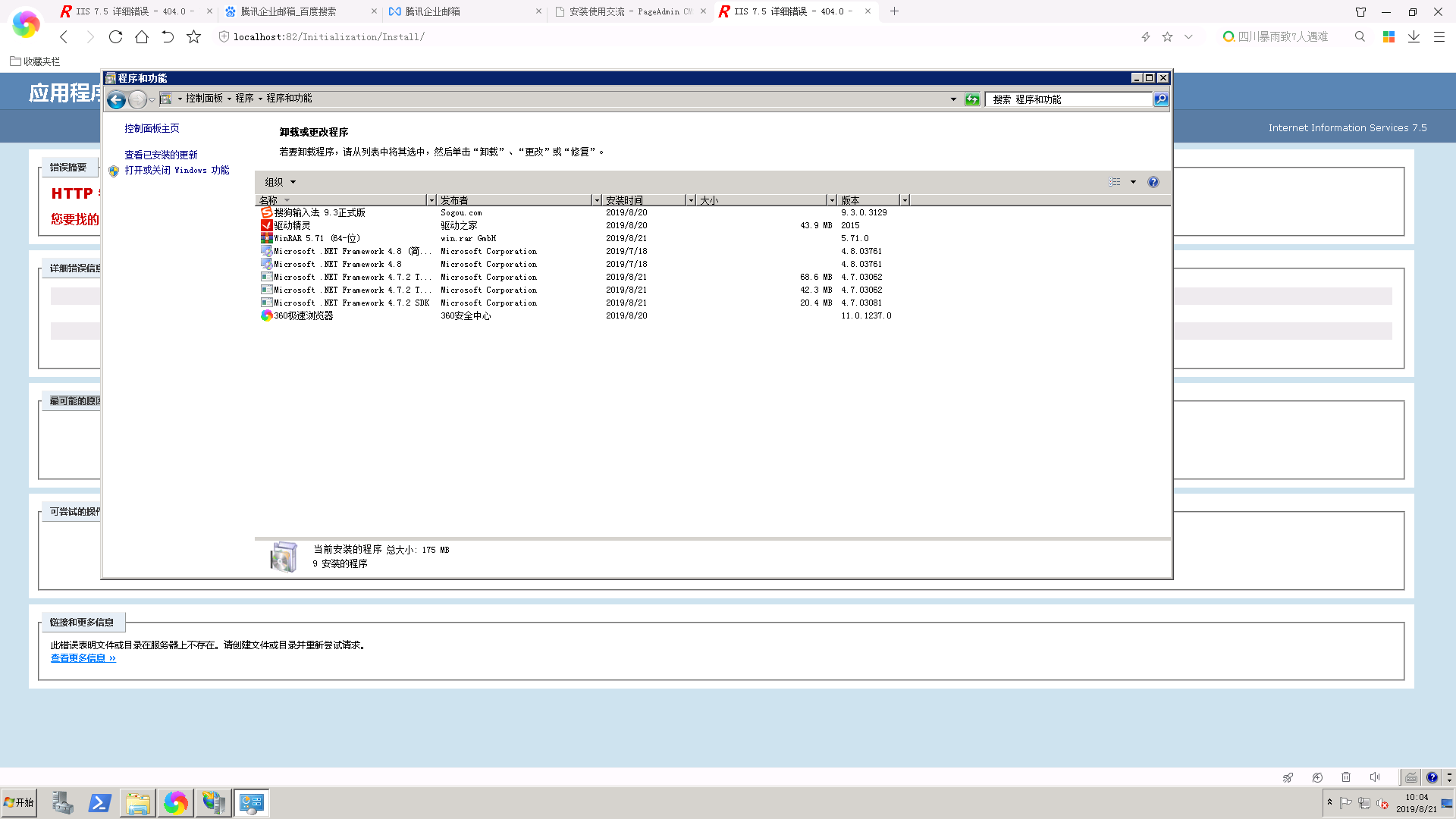Screen dimensions: 1456x819
Task: Open the browser downloads icon
Action: 1414,36
